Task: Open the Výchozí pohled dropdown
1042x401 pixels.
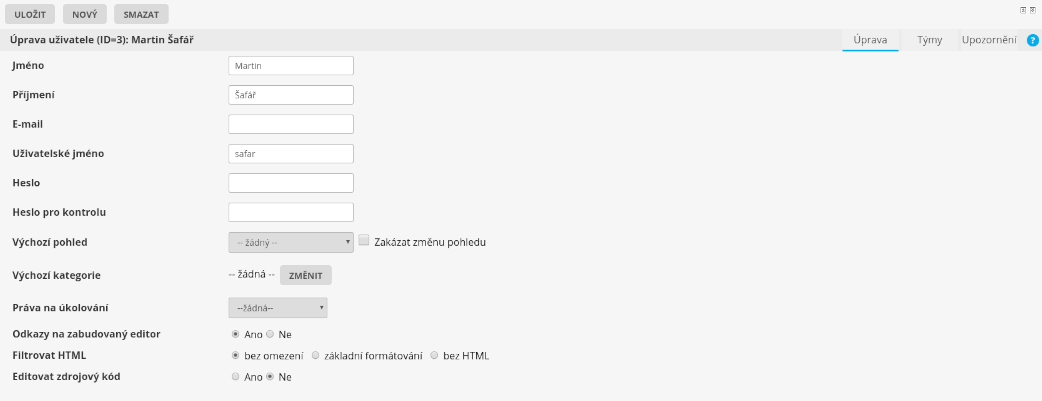Action: 291,242
